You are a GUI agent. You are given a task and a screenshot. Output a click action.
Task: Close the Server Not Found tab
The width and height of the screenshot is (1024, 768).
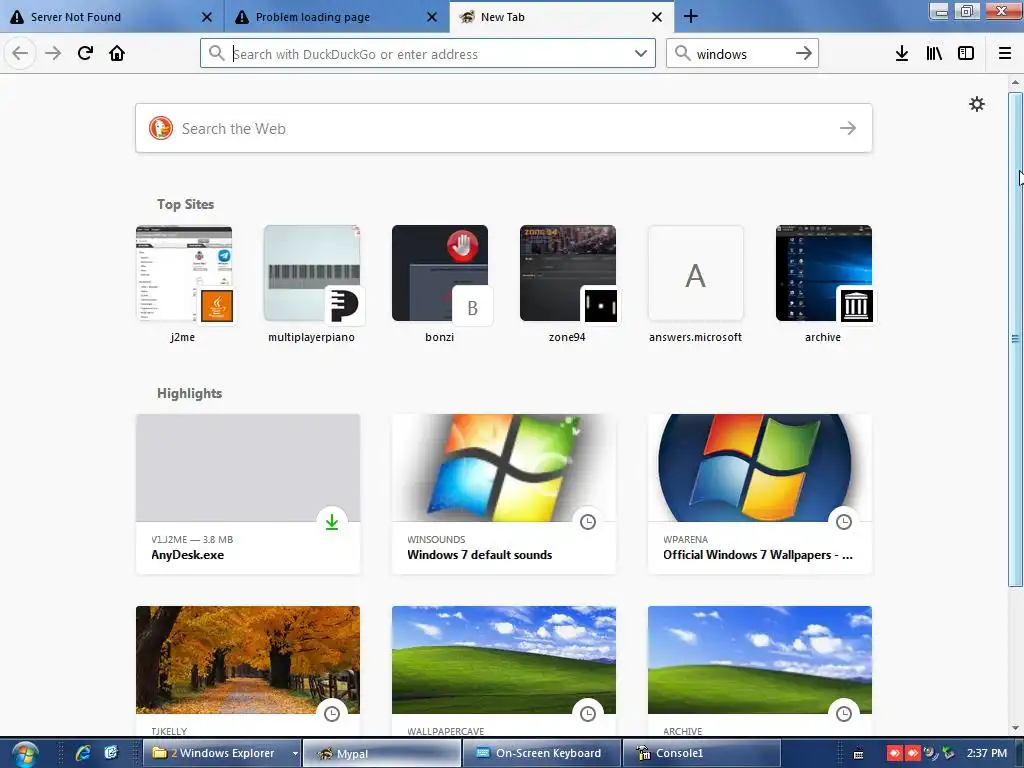tap(207, 17)
